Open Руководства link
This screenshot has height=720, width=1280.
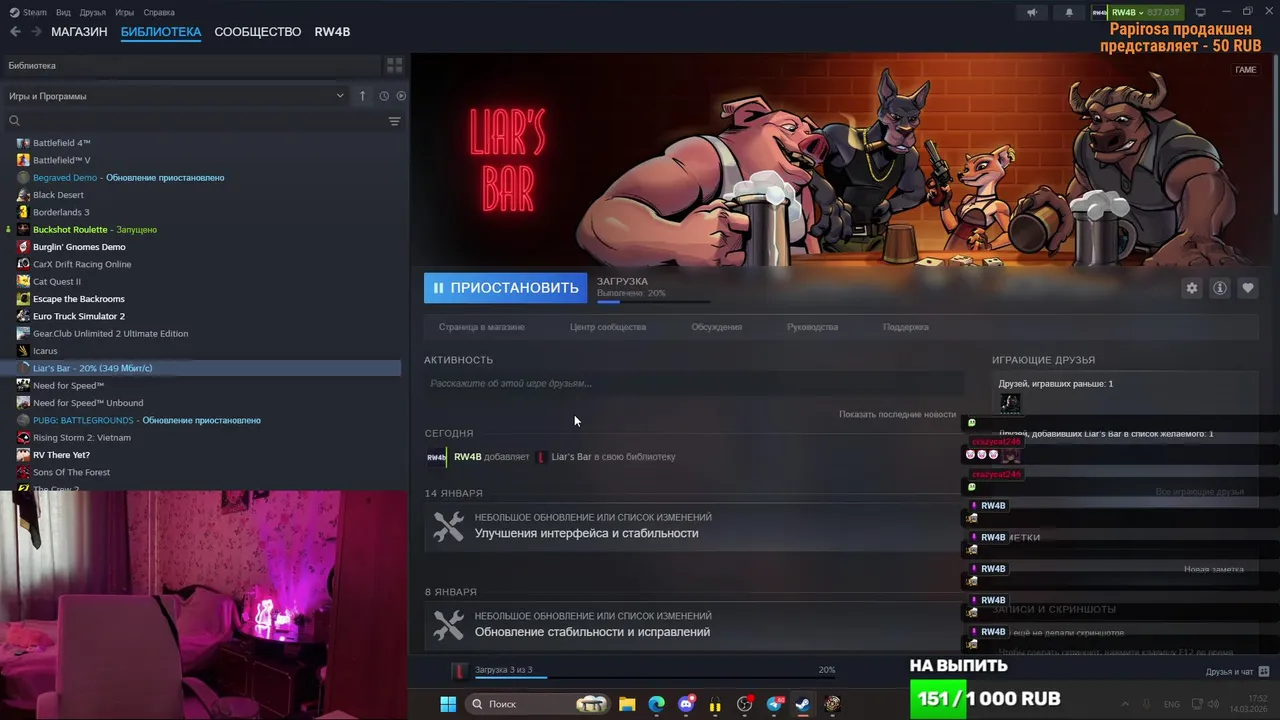click(x=812, y=327)
